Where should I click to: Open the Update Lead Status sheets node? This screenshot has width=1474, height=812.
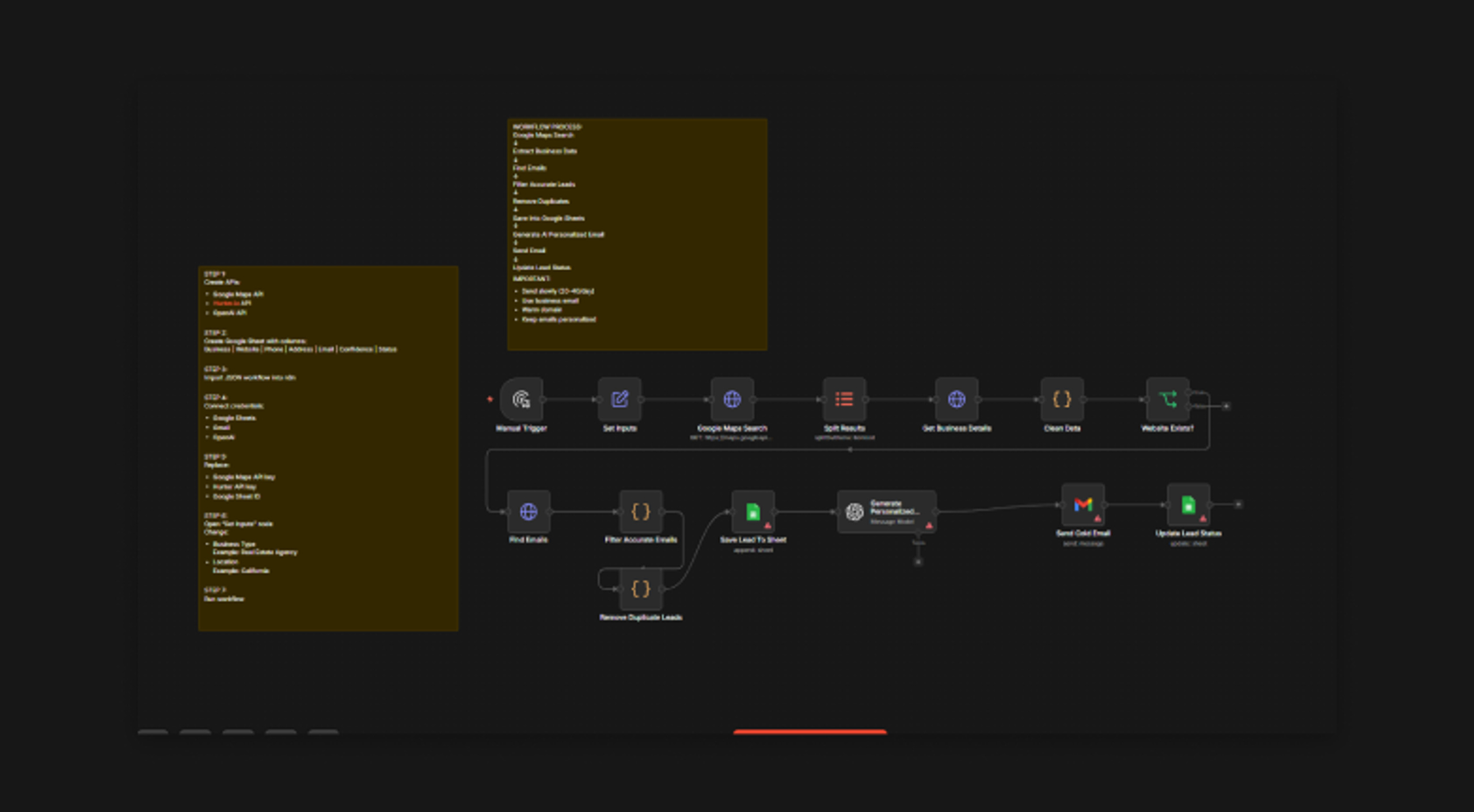click(x=1188, y=505)
